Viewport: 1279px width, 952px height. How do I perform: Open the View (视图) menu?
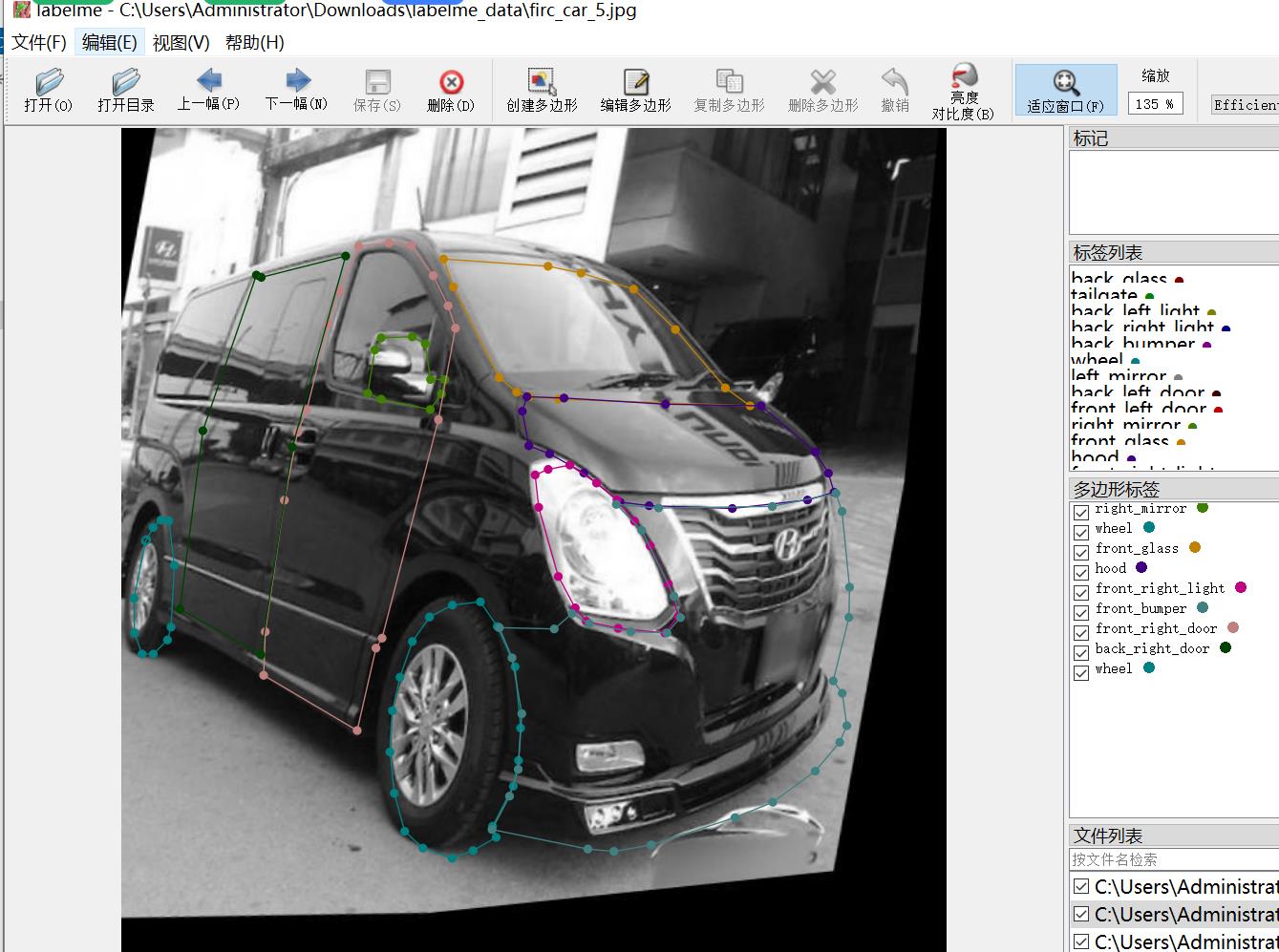[x=181, y=43]
